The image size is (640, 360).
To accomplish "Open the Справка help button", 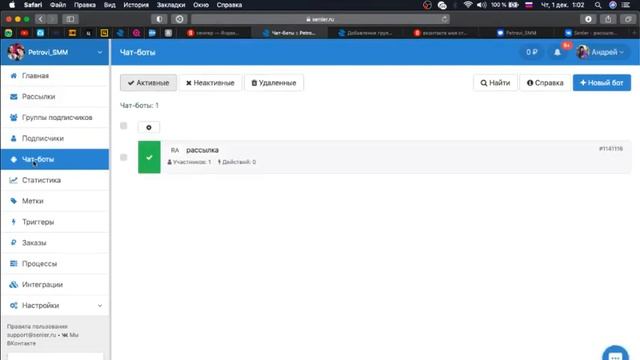I will tap(545, 83).
